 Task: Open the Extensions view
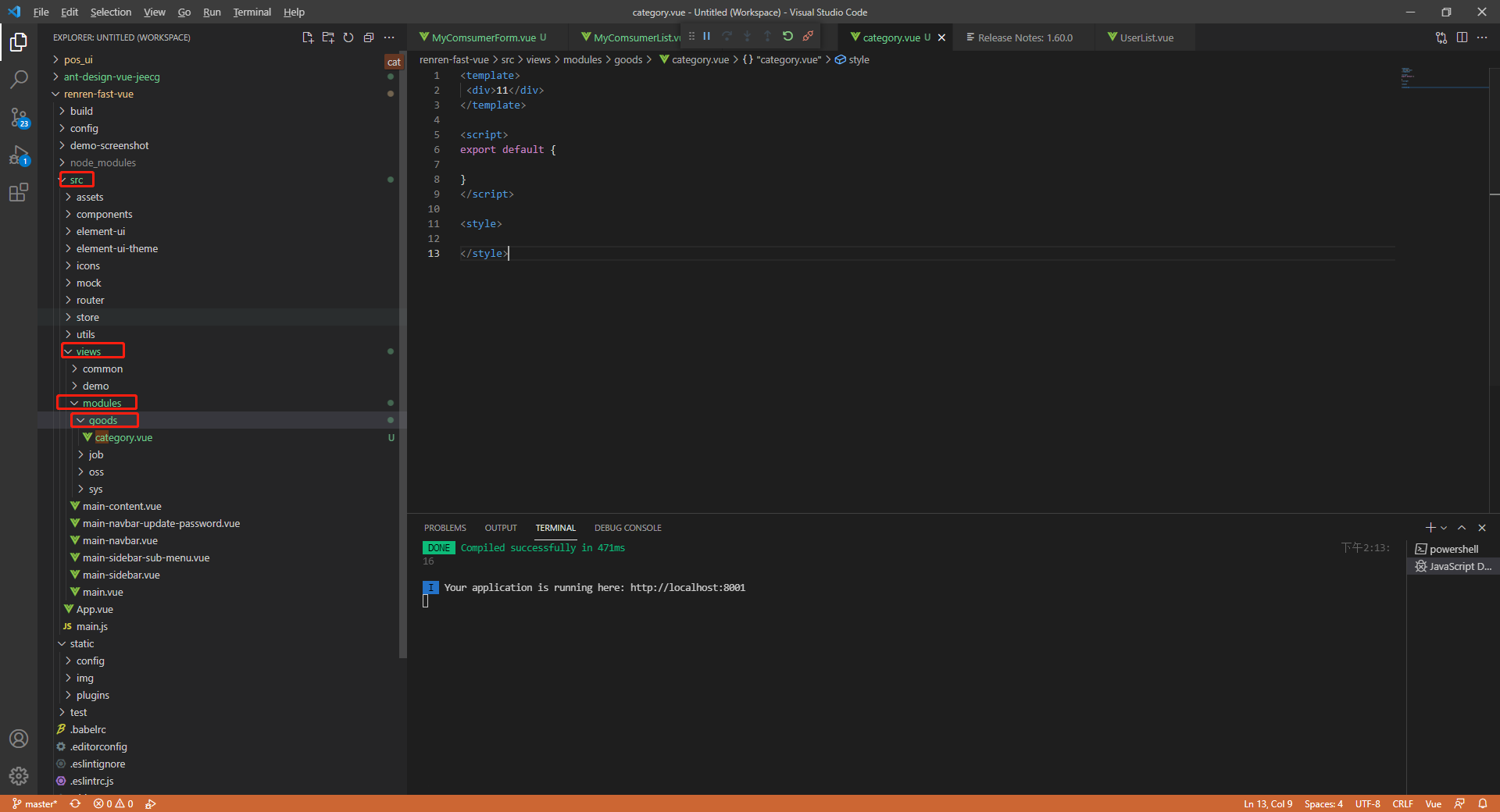pyautogui.click(x=19, y=192)
